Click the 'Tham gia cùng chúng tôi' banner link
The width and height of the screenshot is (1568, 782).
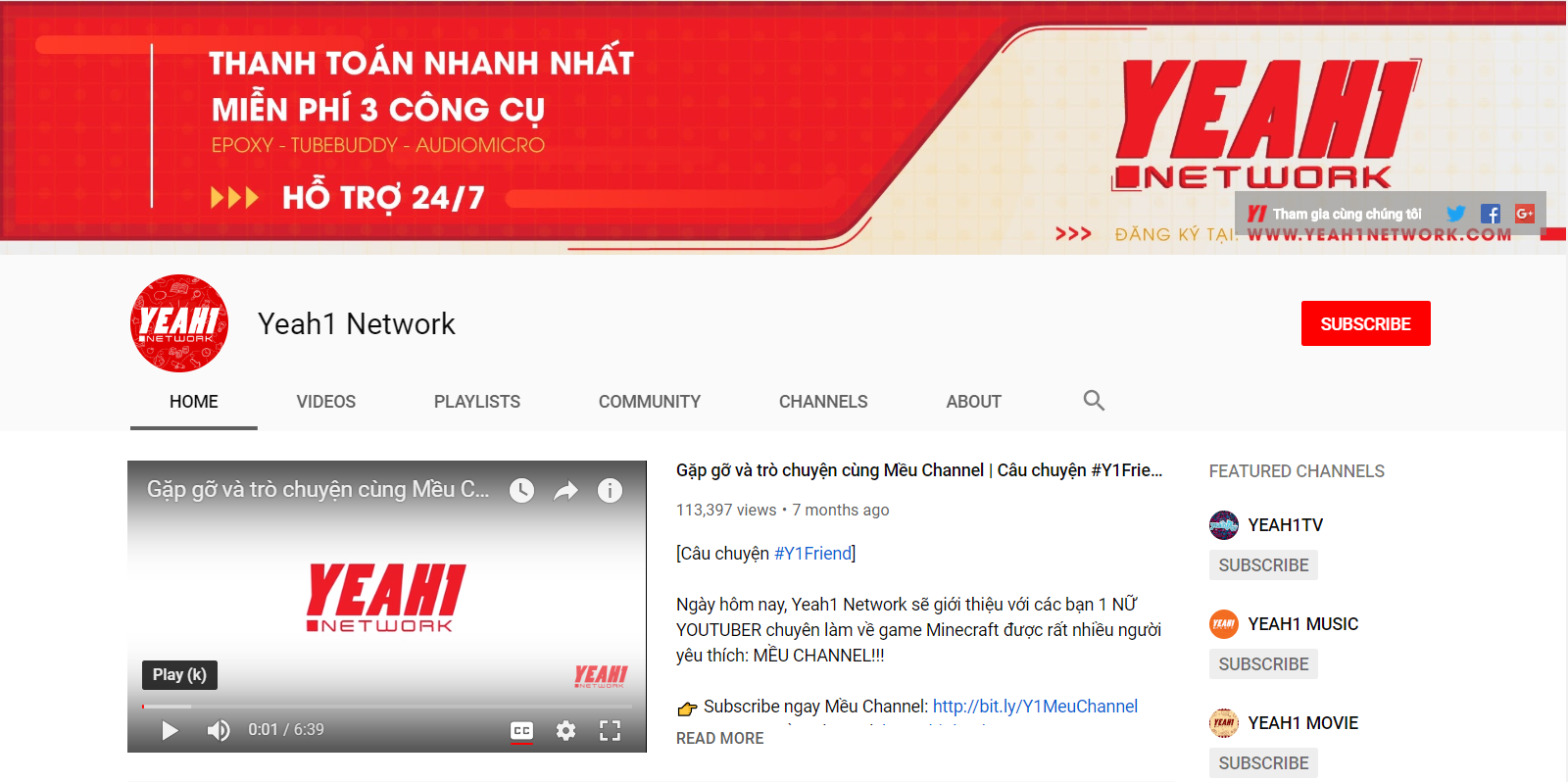click(1334, 214)
